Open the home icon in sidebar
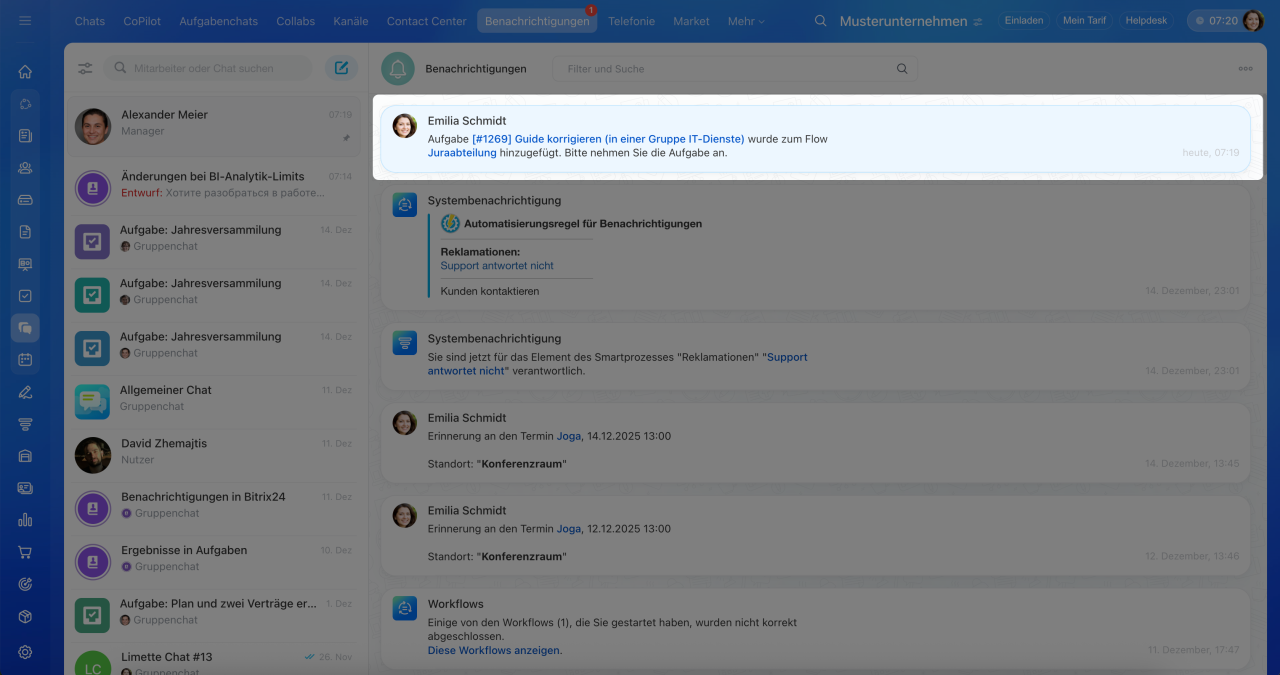Screen dimensions: 1280x675 pos(25,72)
